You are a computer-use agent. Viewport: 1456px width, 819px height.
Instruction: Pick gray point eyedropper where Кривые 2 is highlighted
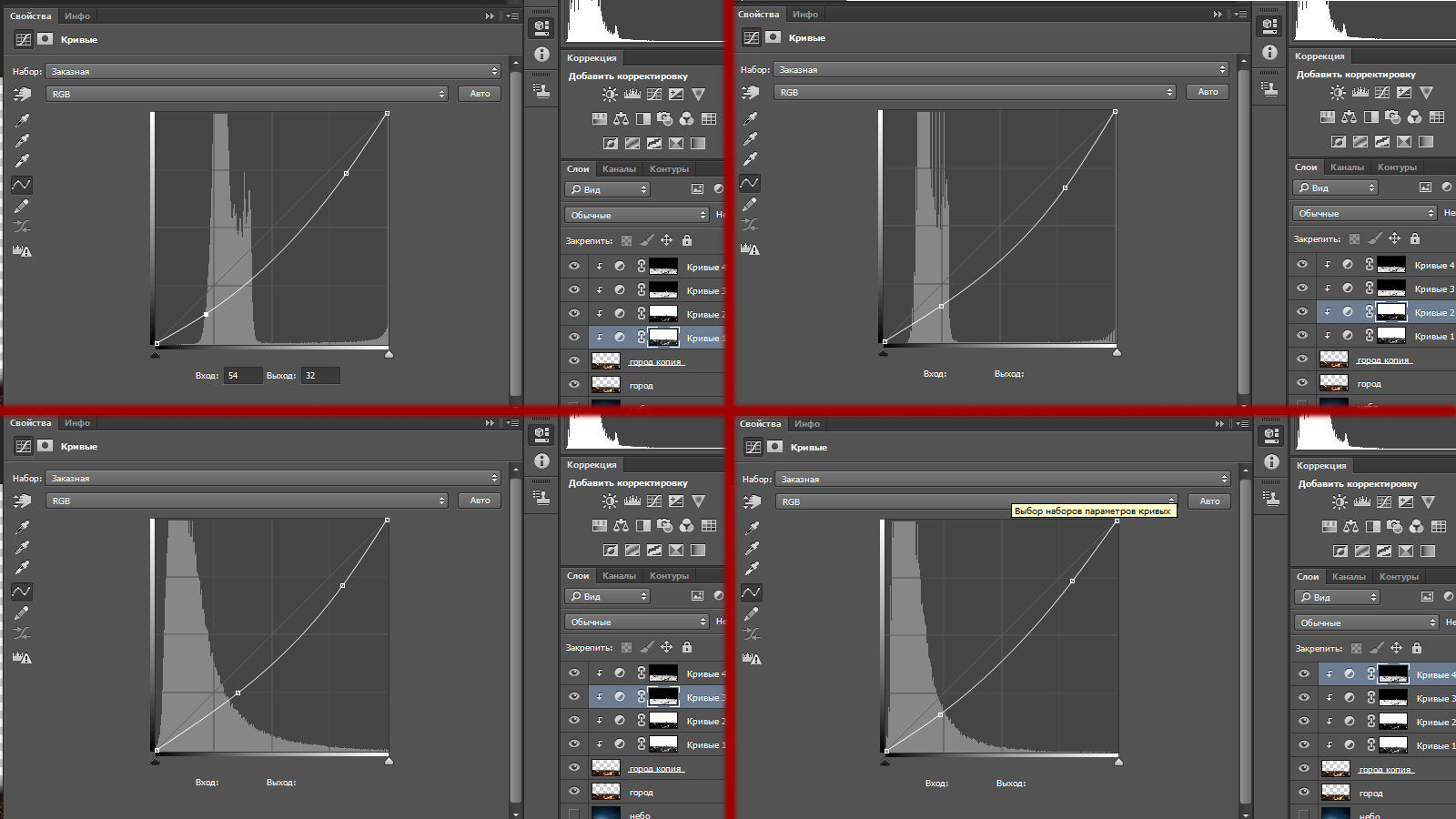tap(750, 138)
